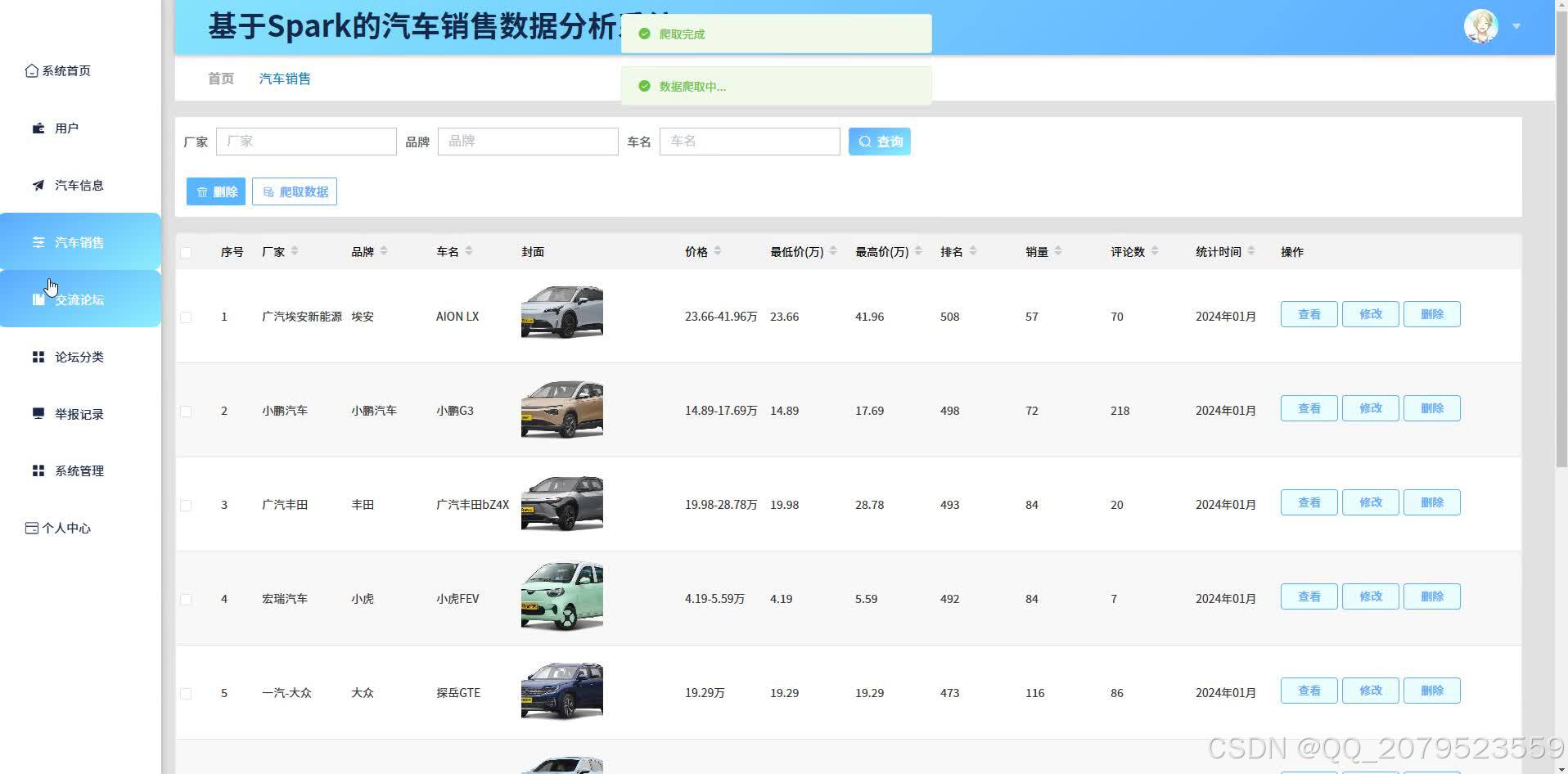Check the row checkbox for AION LX
Screen dimensions: 1568x774
(186, 317)
